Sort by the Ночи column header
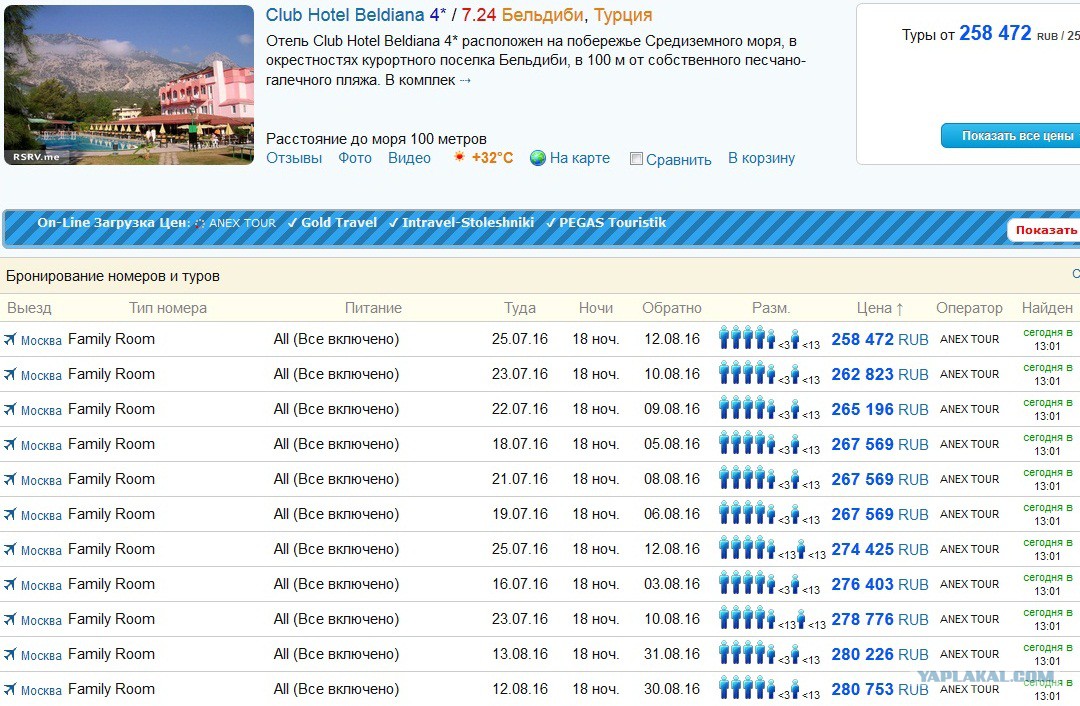The image size is (1080, 706). coord(596,308)
